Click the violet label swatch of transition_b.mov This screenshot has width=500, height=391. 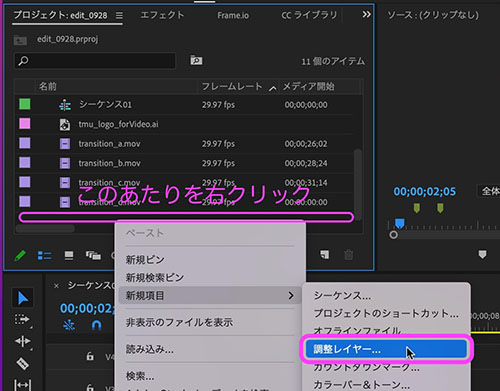point(25,162)
